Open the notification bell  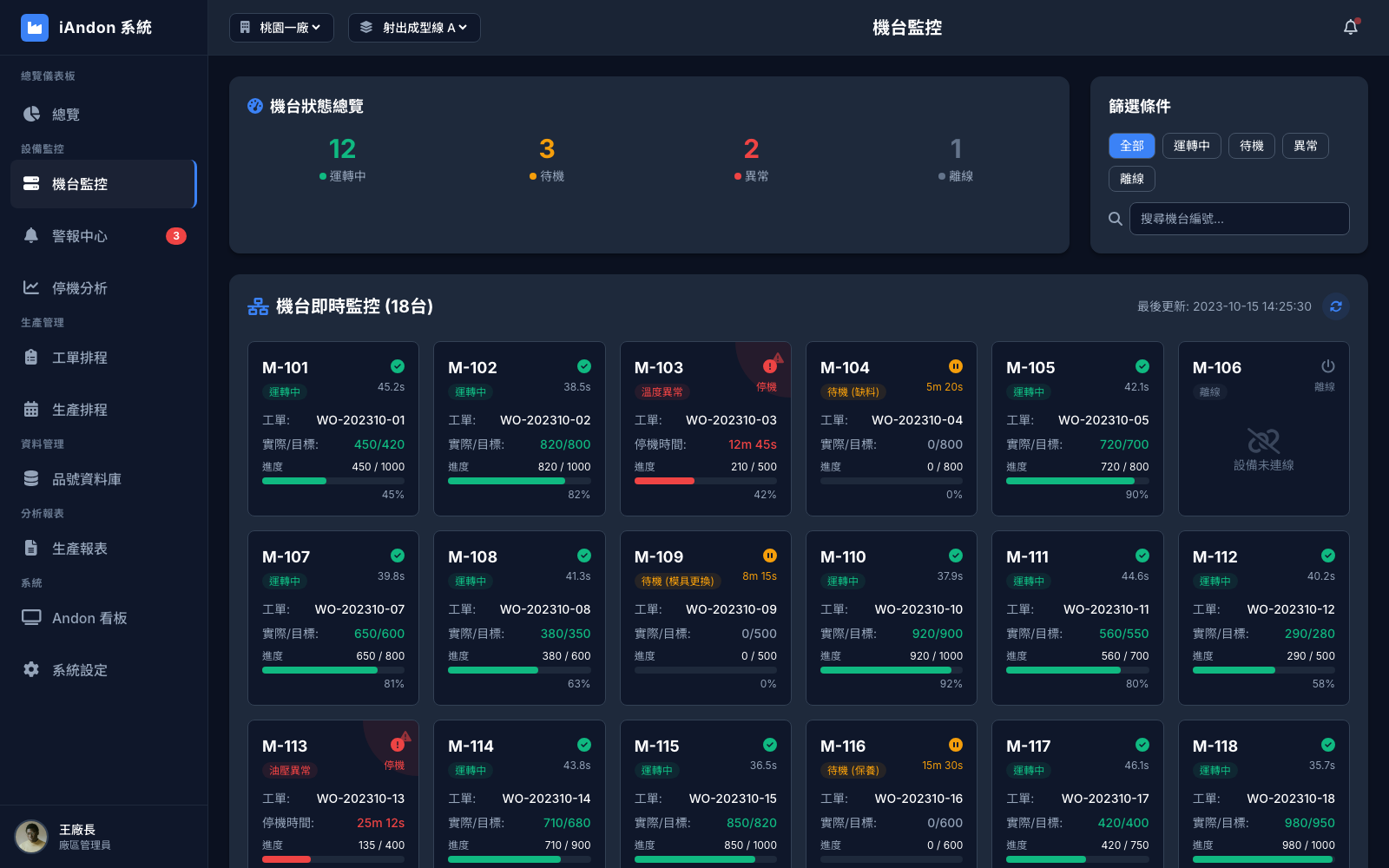click(1351, 27)
